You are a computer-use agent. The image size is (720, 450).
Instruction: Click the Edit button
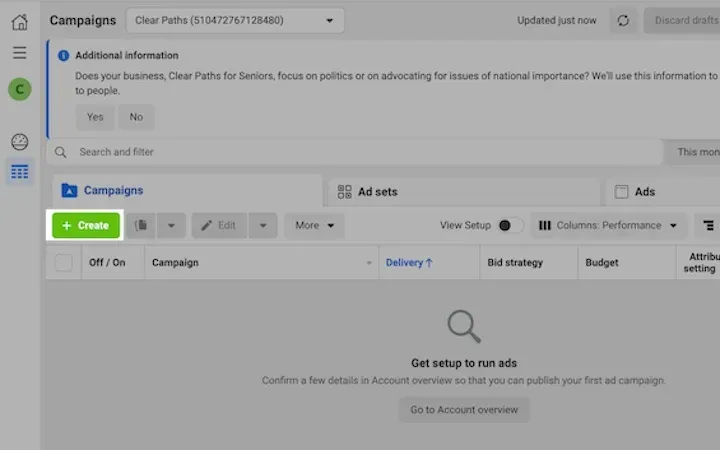pyautogui.click(x=219, y=225)
